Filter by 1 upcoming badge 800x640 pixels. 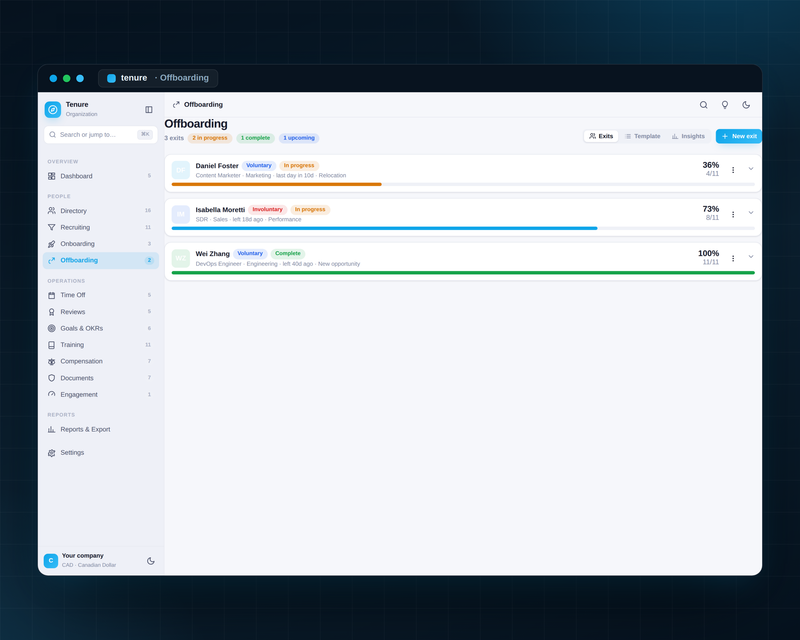tap(299, 138)
